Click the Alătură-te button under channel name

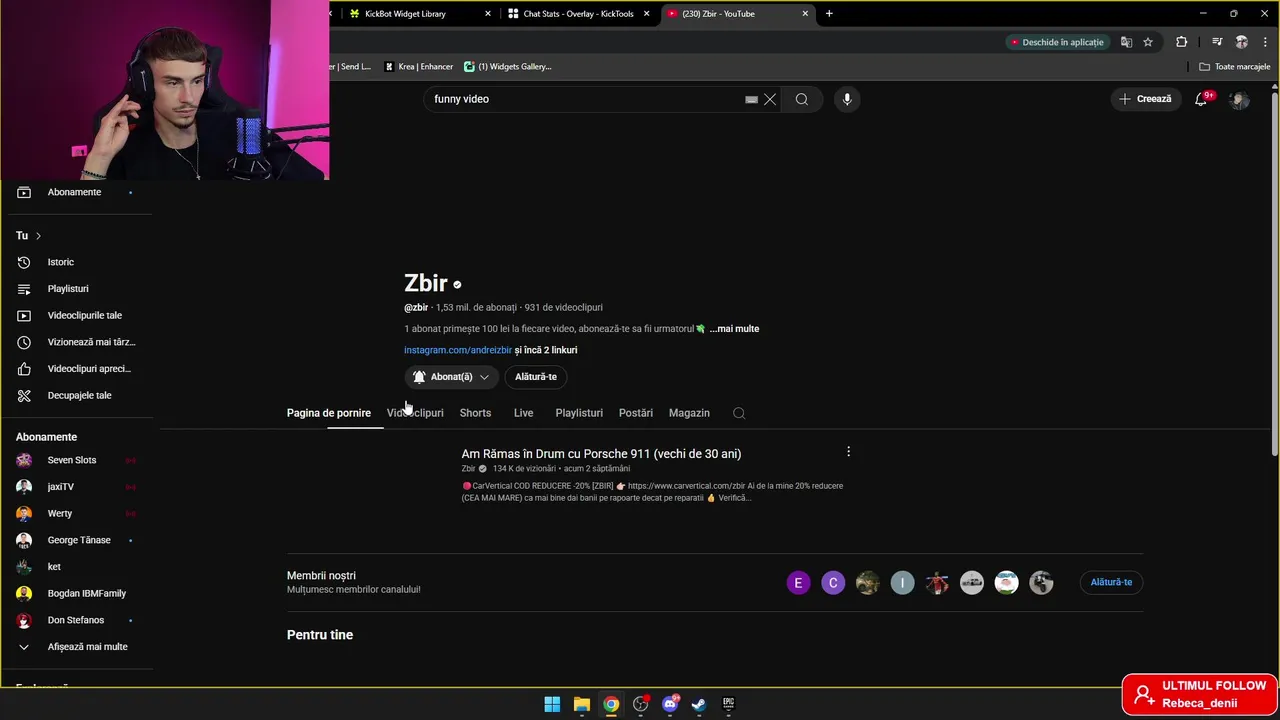pos(536,377)
